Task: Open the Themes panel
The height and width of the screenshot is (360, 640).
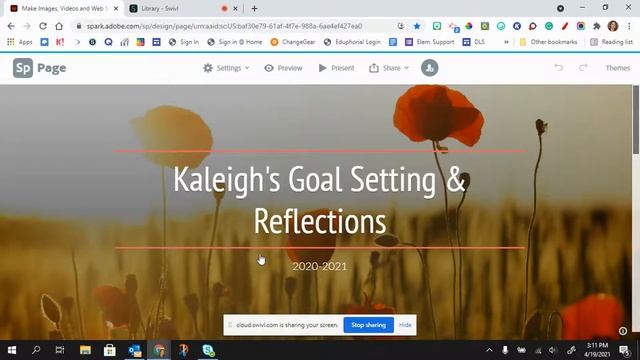Action: pyautogui.click(x=618, y=68)
